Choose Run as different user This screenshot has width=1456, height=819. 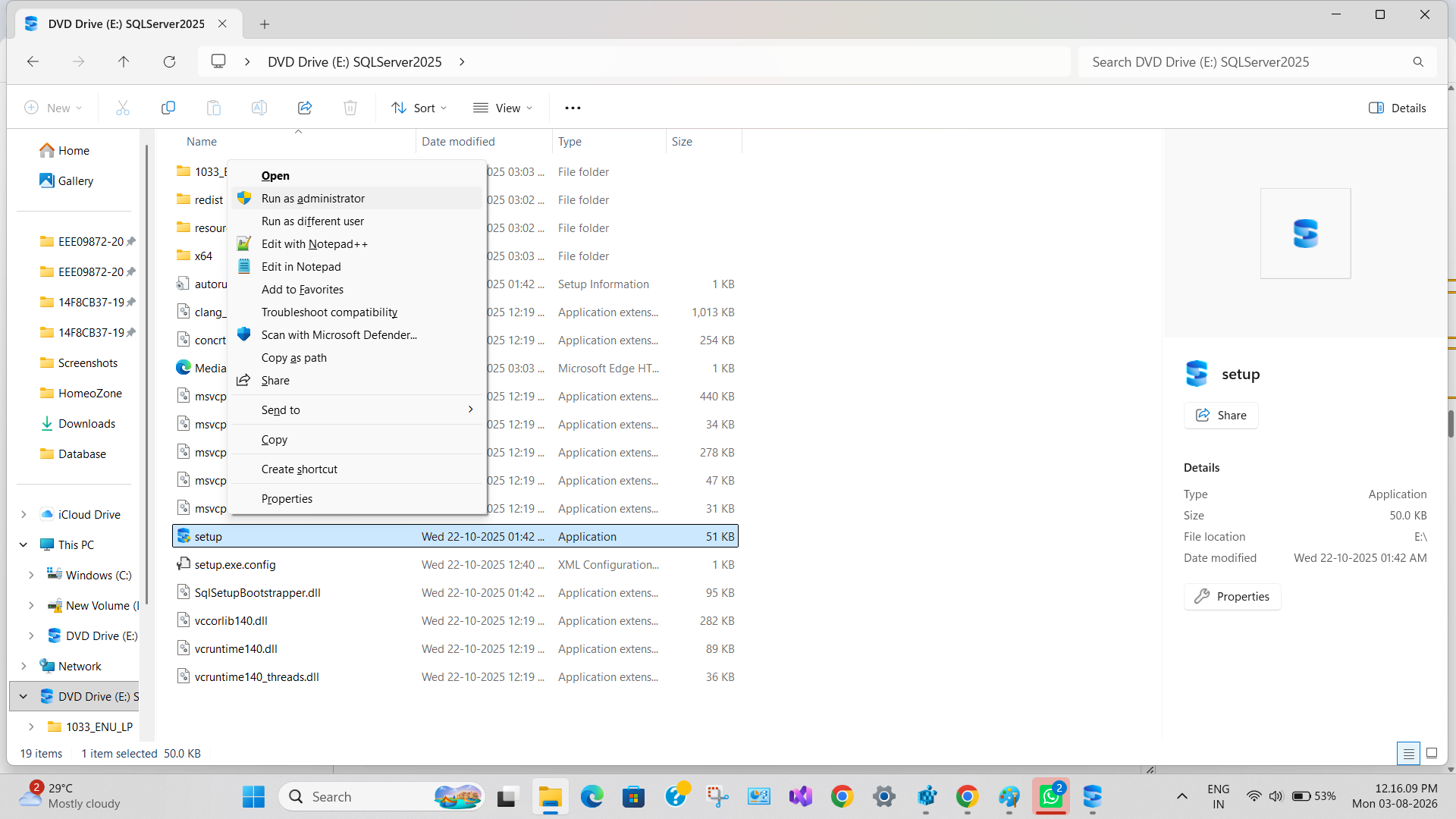(357, 221)
